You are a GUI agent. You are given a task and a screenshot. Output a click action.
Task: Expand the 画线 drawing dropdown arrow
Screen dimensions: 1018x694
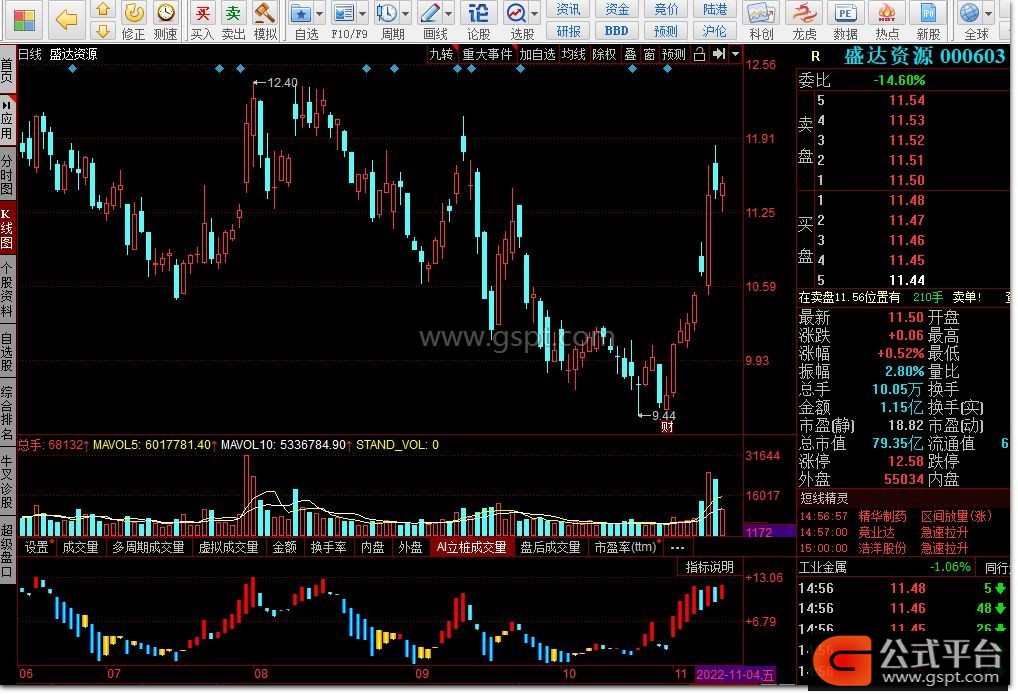click(x=449, y=14)
